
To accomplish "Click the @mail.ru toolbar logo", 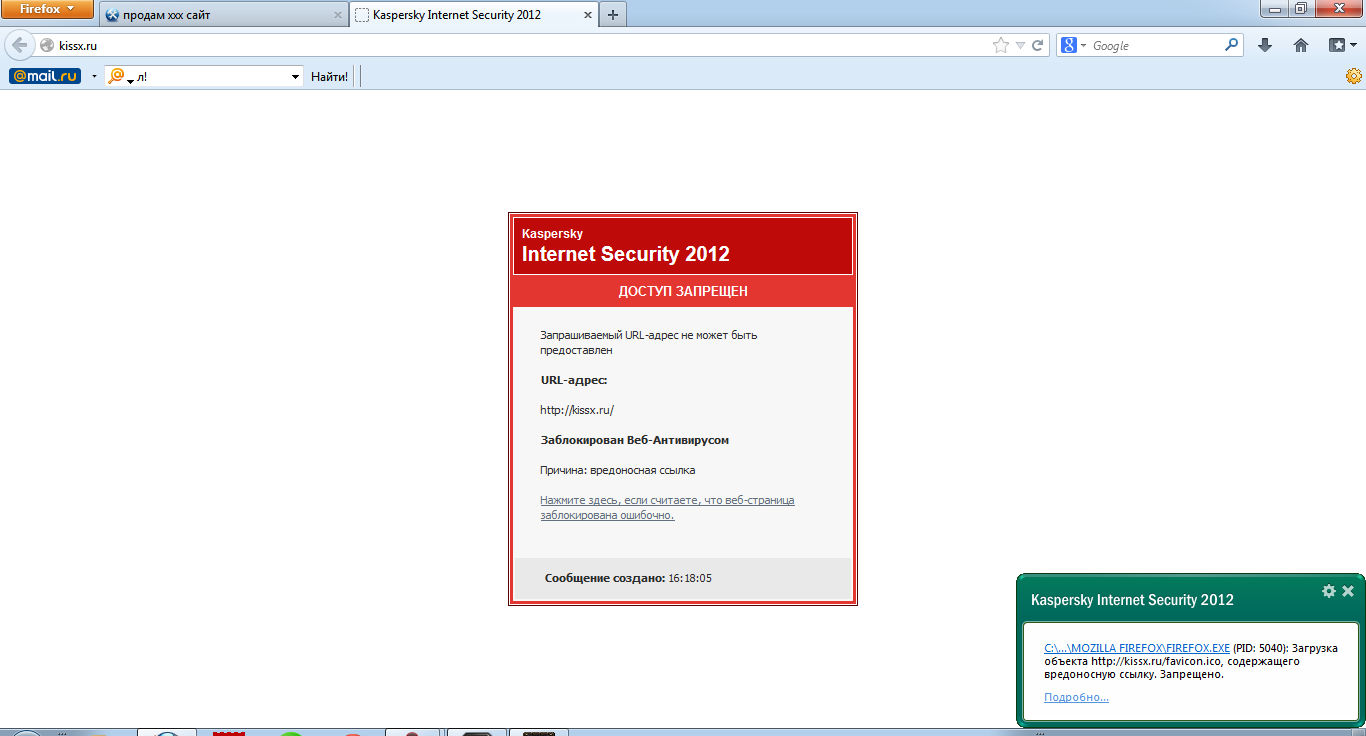I will [x=44, y=76].
